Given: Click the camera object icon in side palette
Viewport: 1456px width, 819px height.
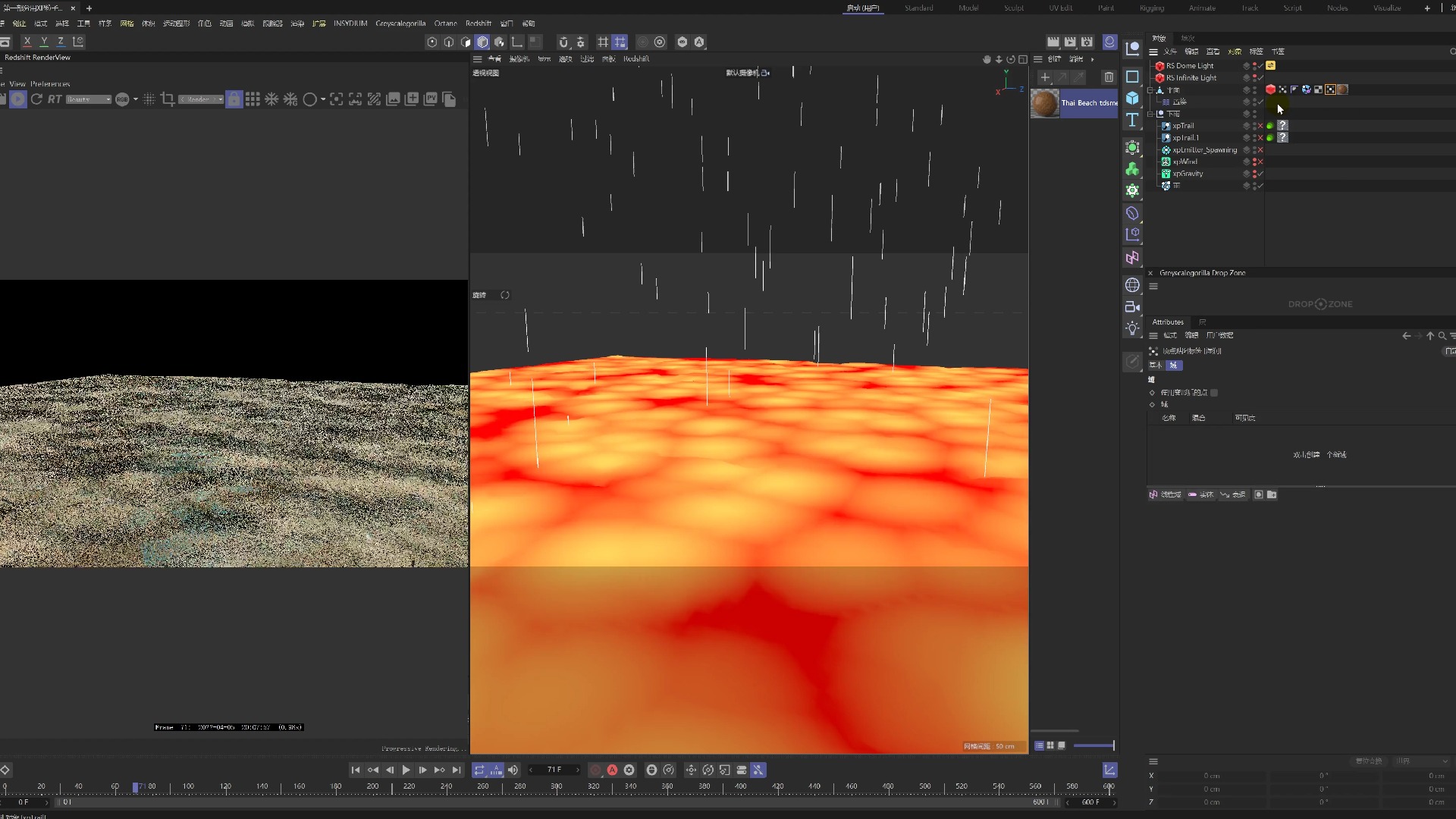Looking at the screenshot, I should pyautogui.click(x=1132, y=306).
